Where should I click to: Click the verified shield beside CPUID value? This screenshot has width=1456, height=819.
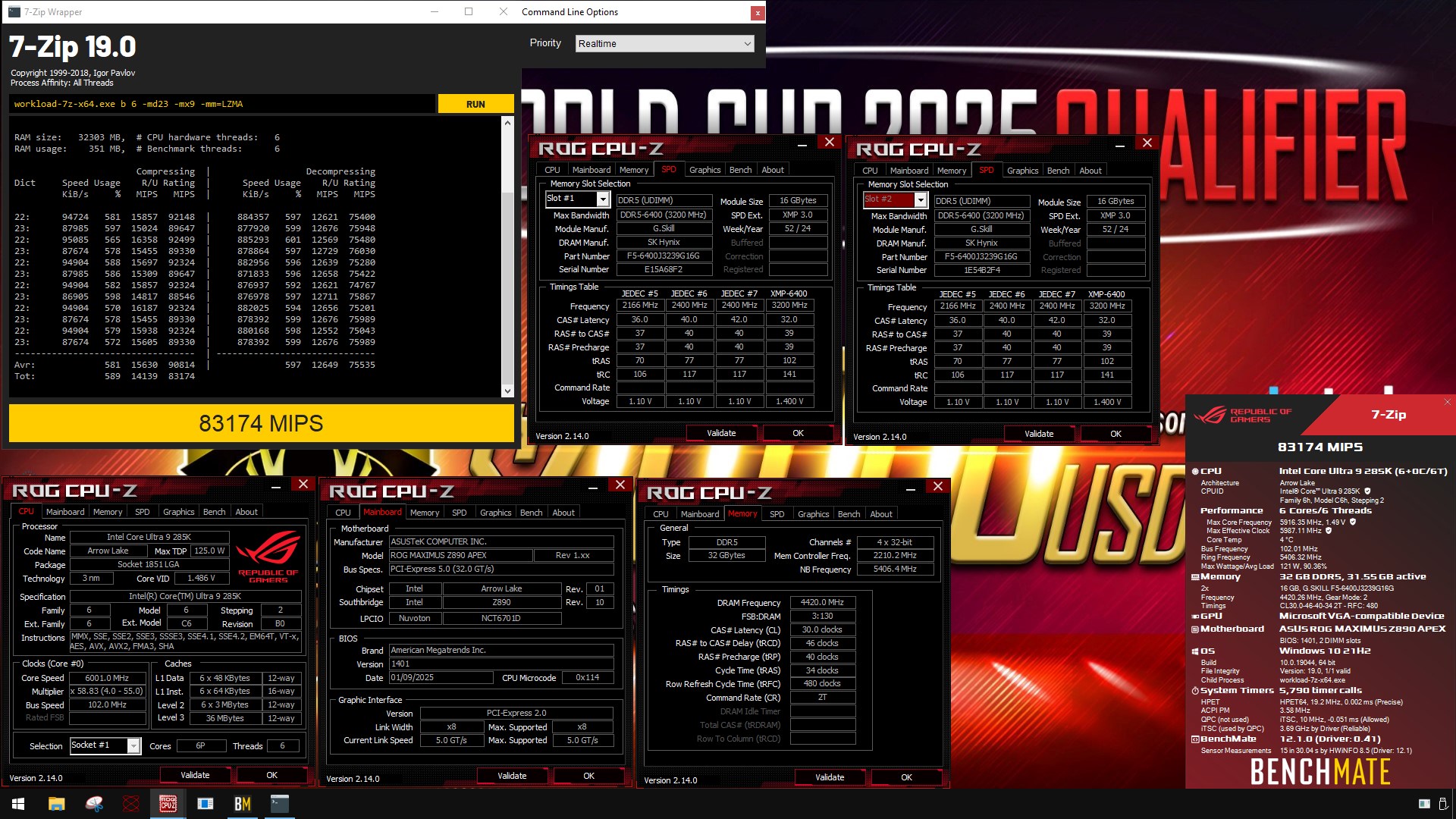pos(1367,491)
